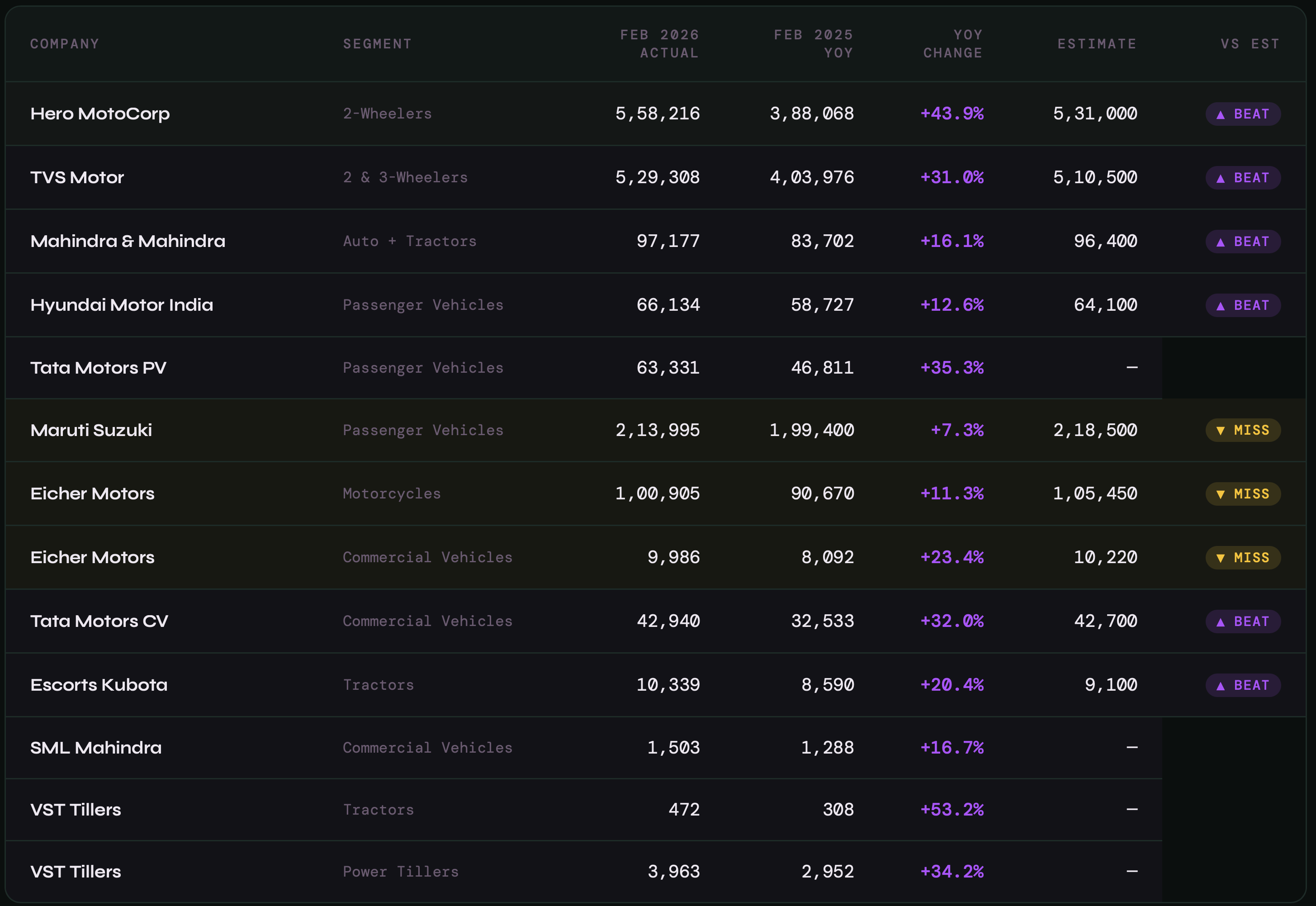Click Mahindra & Mahindra BEAT badge
The height and width of the screenshot is (906, 1316).
(1242, 242)
